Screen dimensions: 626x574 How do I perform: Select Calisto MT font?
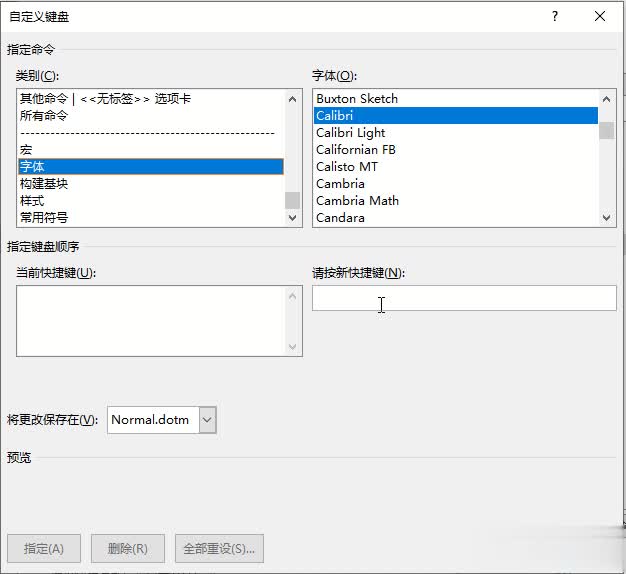(x=456, y=166)
